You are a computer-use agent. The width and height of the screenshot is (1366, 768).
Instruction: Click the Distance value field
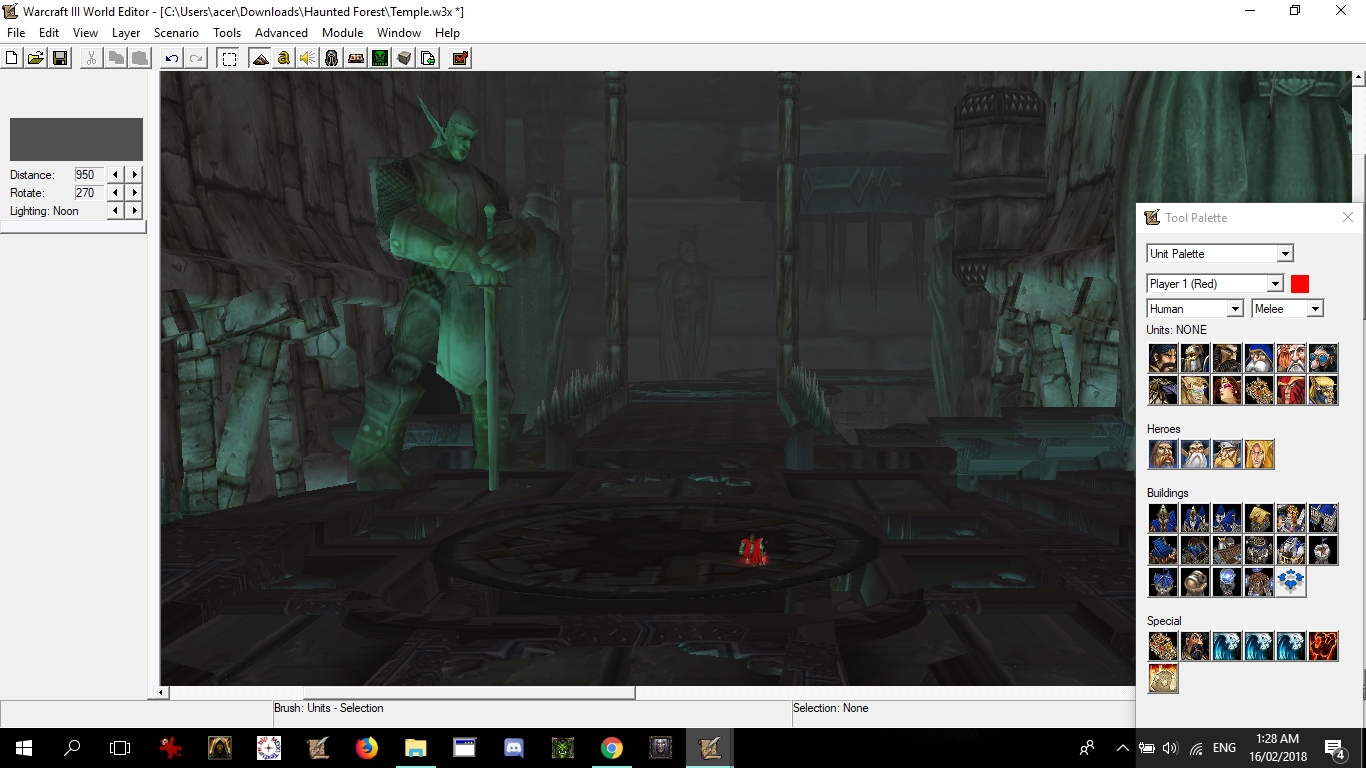pyautogui.click(x=89, y=175)
